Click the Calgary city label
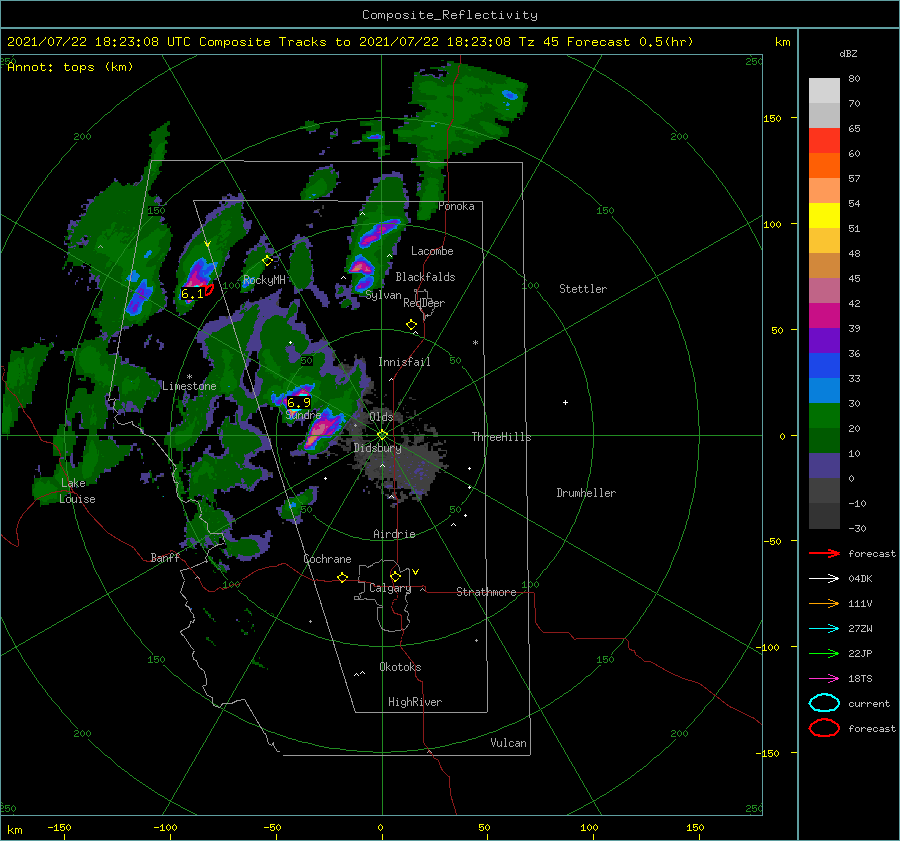Image resolution: width=900 pixels, height=841 pixels. (x=390, y=588)
